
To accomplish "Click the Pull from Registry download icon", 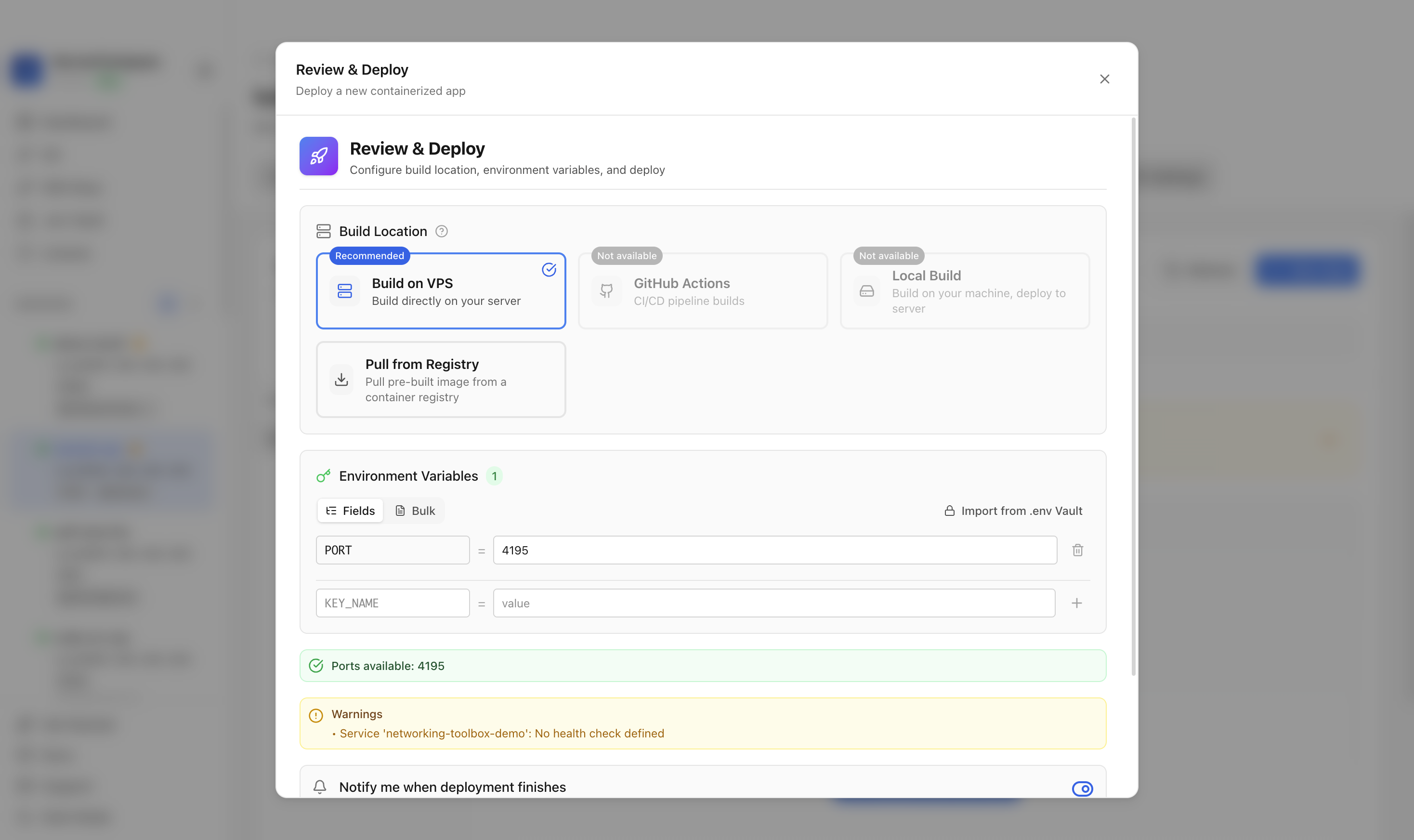I will [341, 380].
